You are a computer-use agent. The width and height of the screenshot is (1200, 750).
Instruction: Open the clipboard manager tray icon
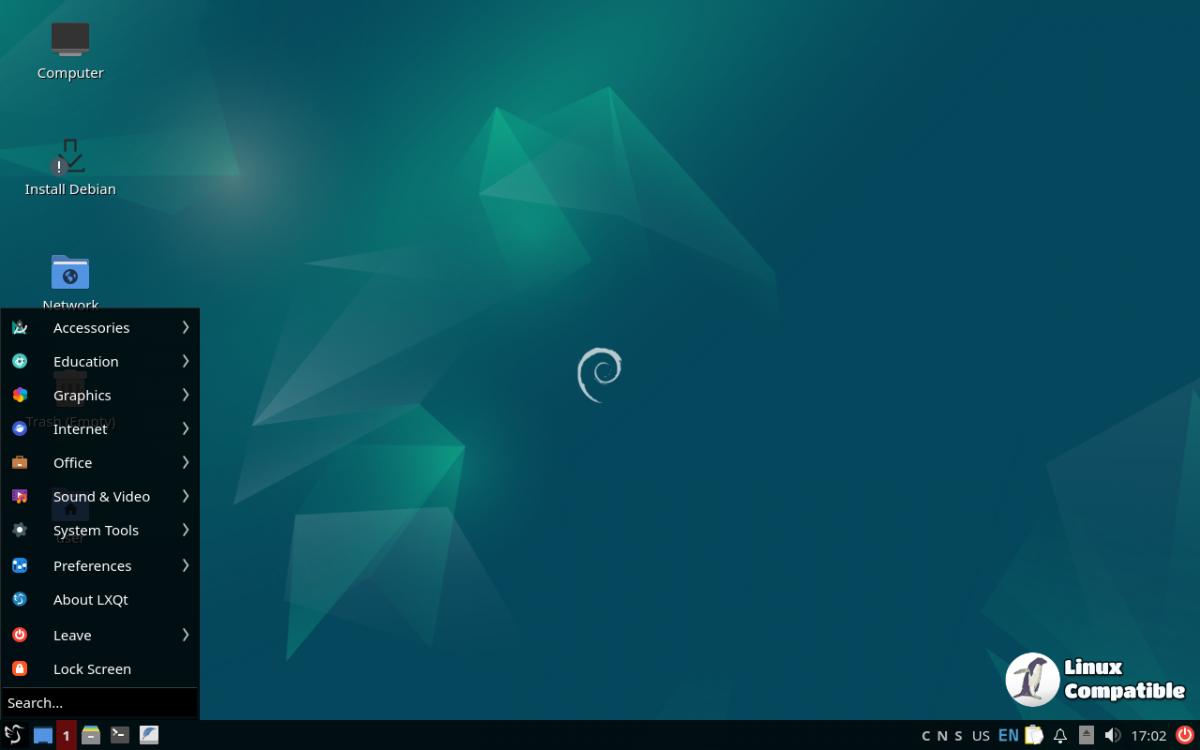[1034, 736]
